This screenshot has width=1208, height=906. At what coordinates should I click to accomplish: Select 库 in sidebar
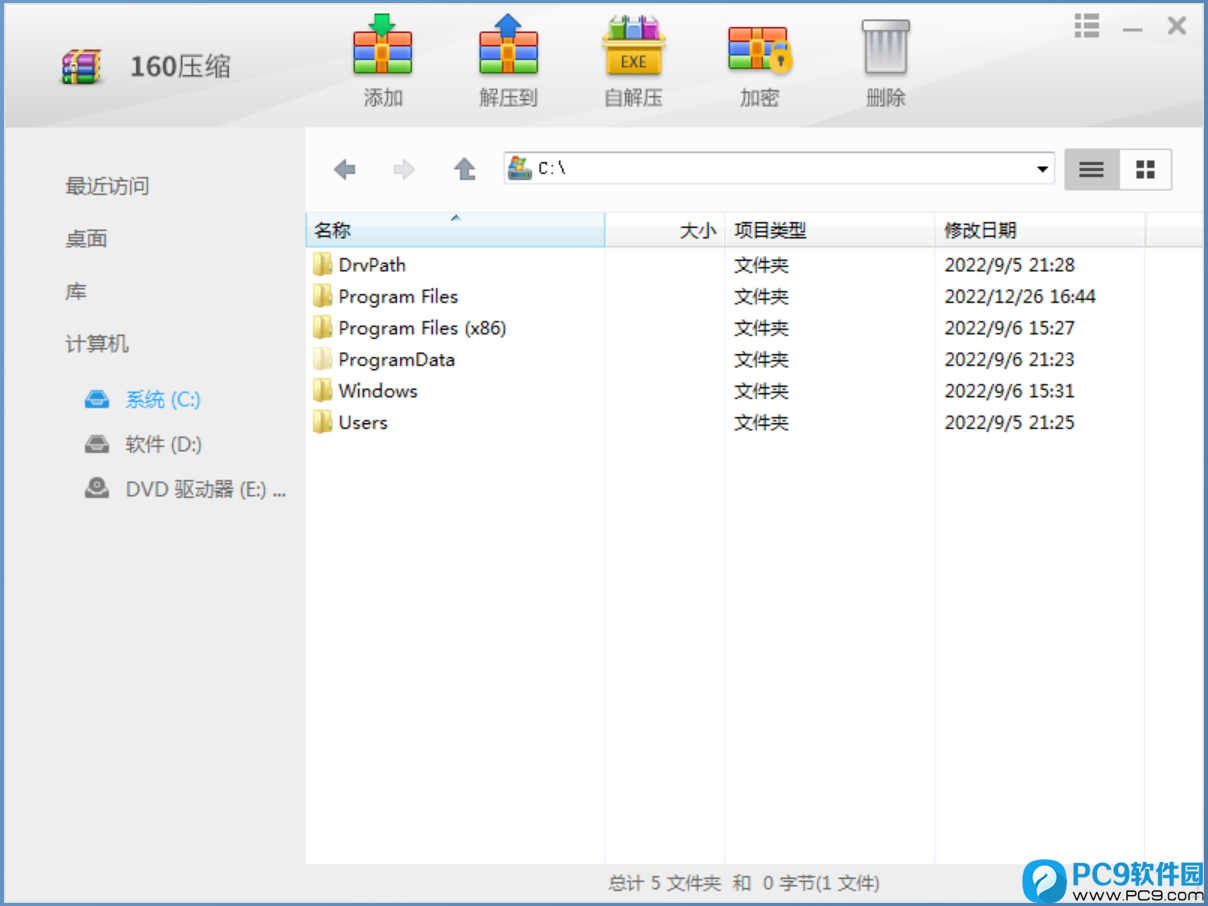pyautogui.click(x=76, y=292)
